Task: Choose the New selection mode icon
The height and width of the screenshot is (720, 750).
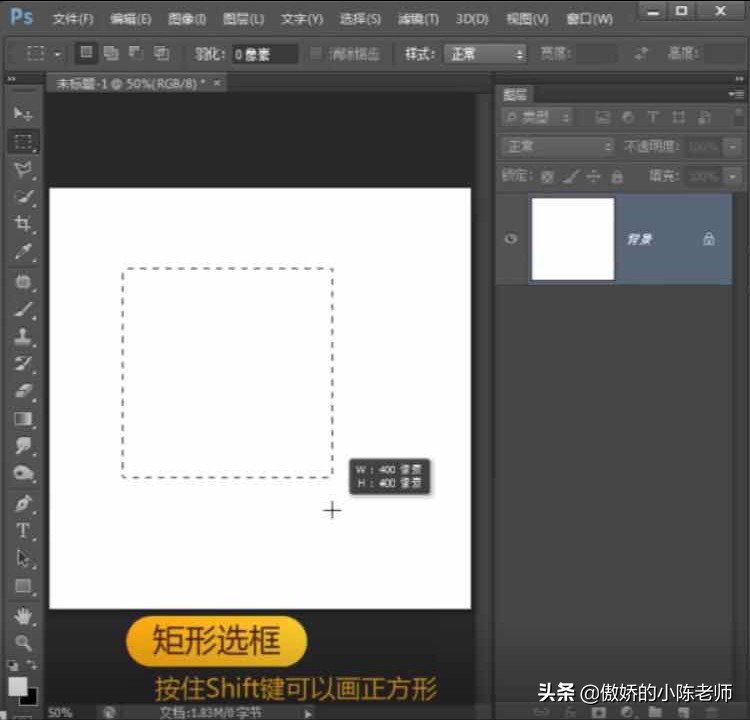Action: (x=86, y=53)
